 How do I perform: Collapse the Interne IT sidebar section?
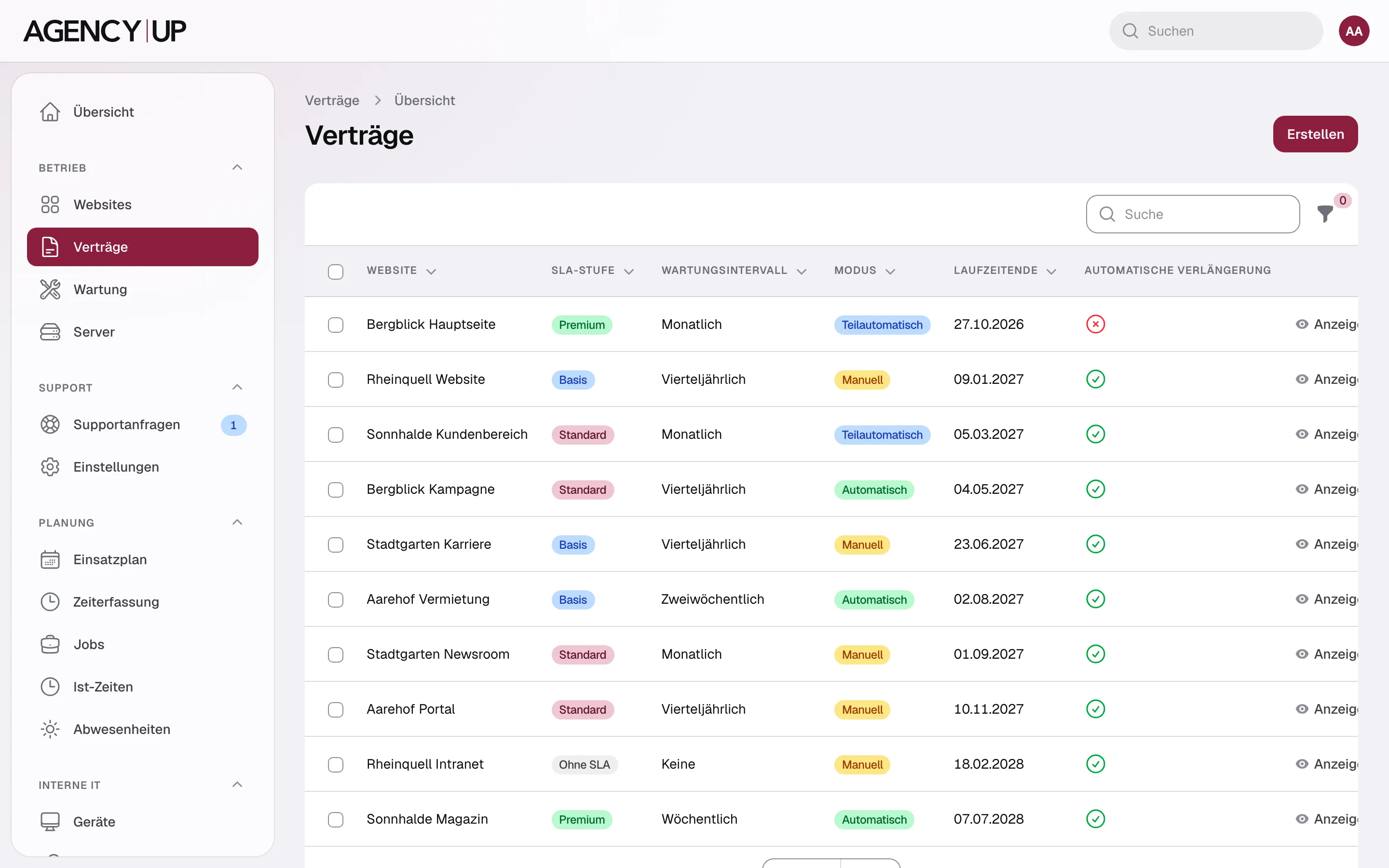pos(237,785)
